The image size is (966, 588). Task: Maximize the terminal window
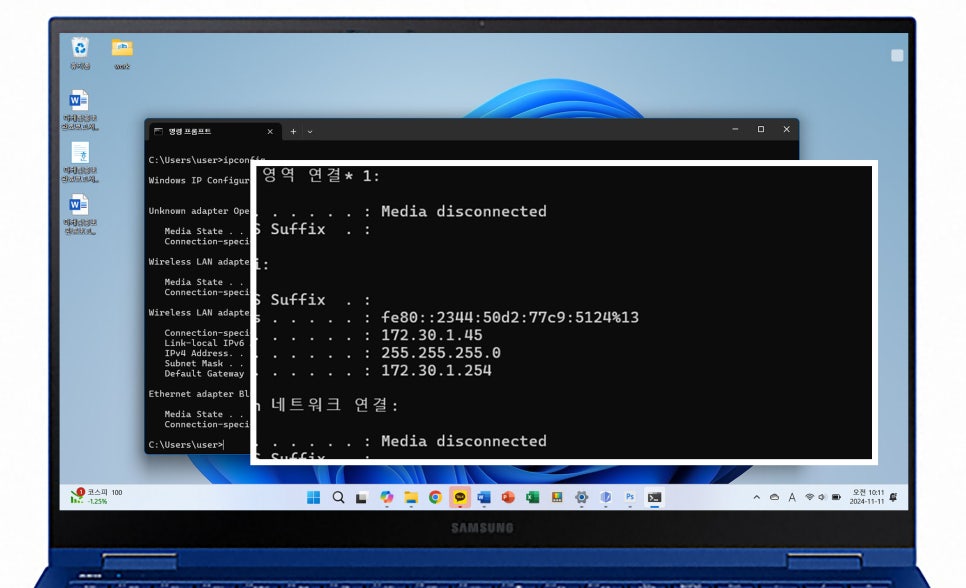point(761,129)
